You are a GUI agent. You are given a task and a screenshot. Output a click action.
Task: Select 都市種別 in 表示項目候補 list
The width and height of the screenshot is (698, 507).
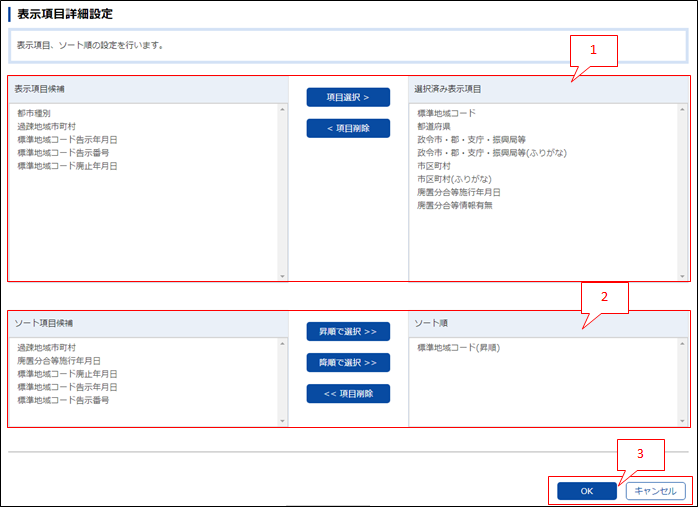click(x=34, y=113)
